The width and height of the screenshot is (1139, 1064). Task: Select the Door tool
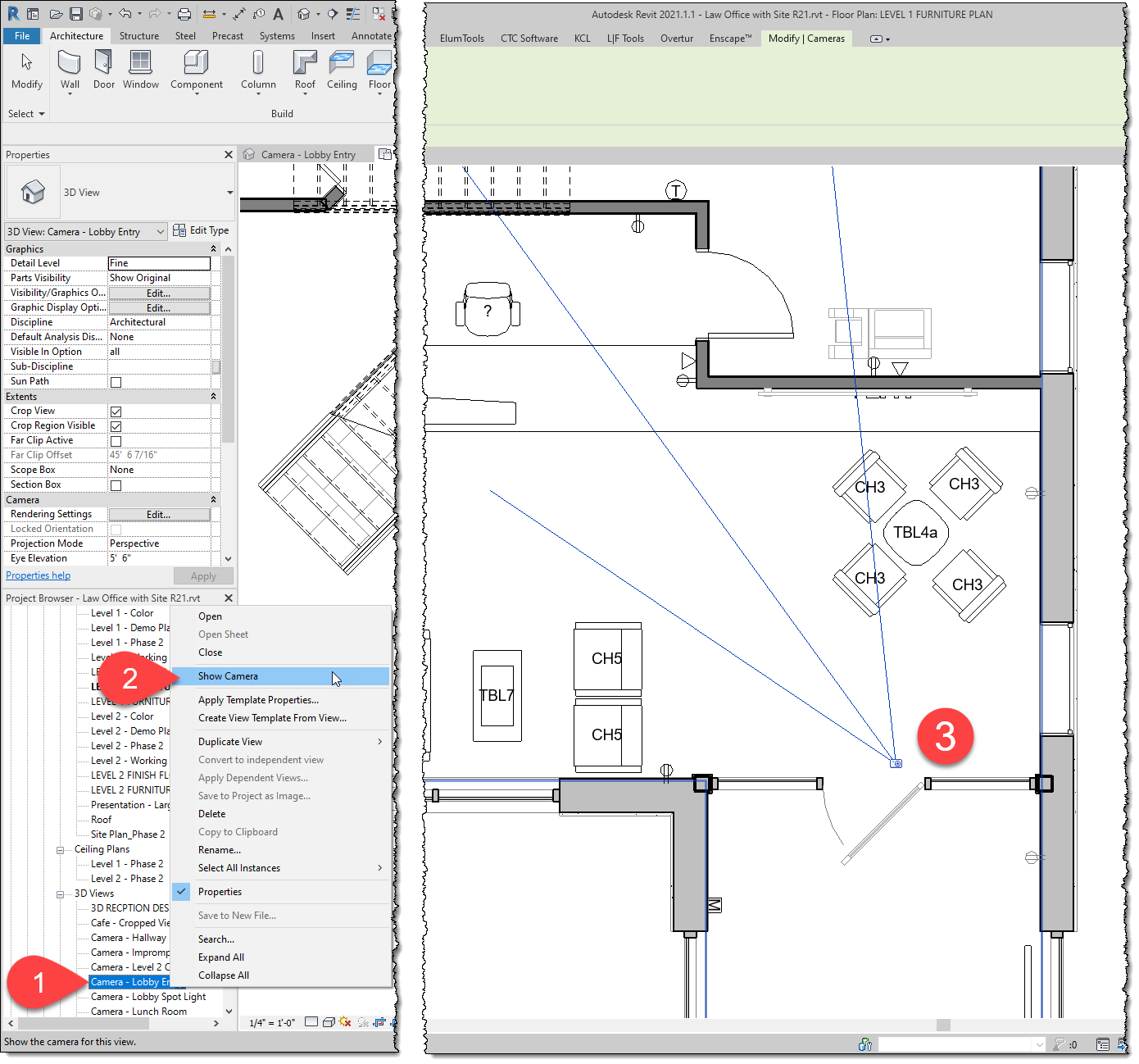103,68
